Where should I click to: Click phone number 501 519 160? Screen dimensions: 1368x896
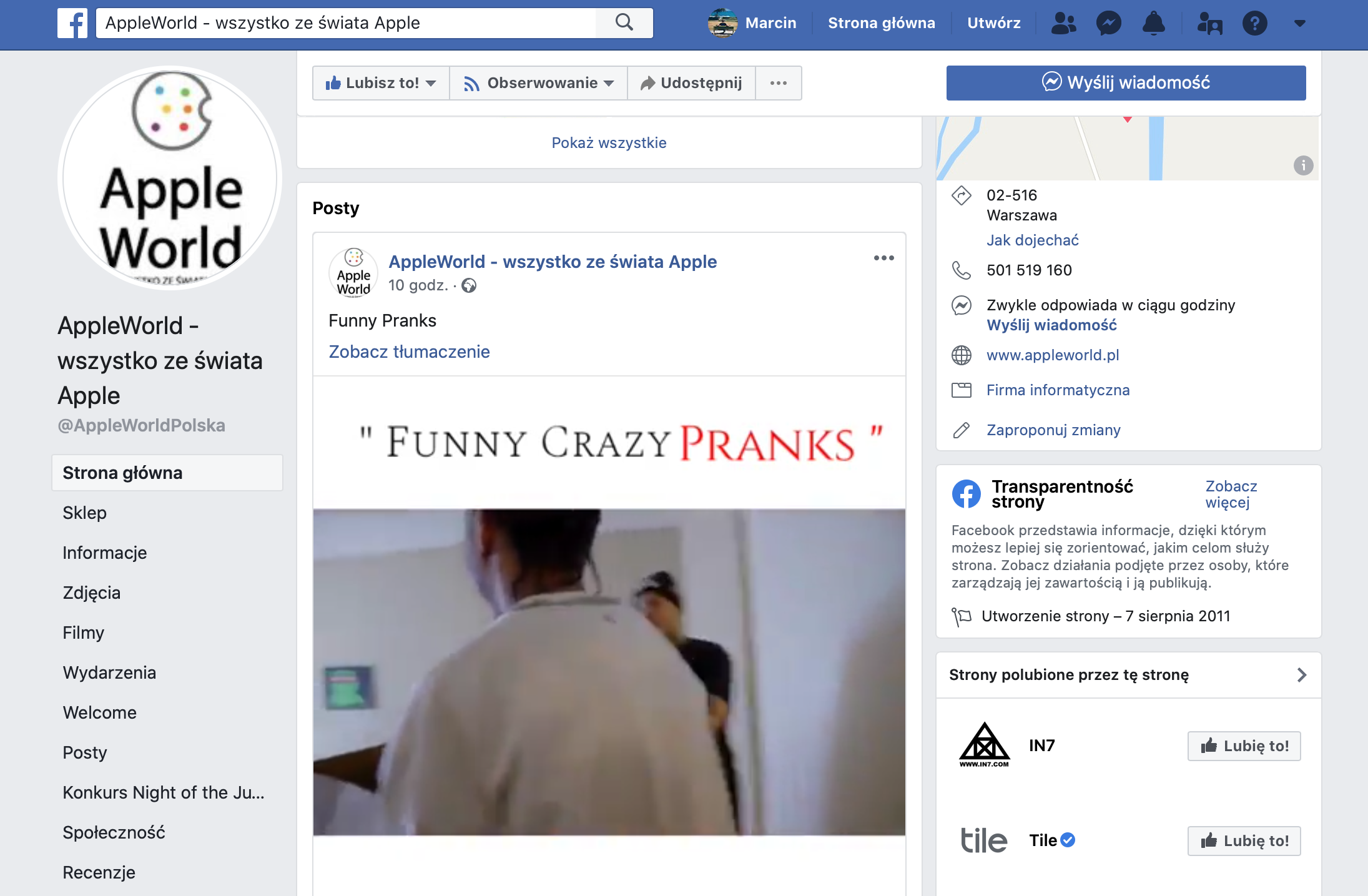(1029, 270)
